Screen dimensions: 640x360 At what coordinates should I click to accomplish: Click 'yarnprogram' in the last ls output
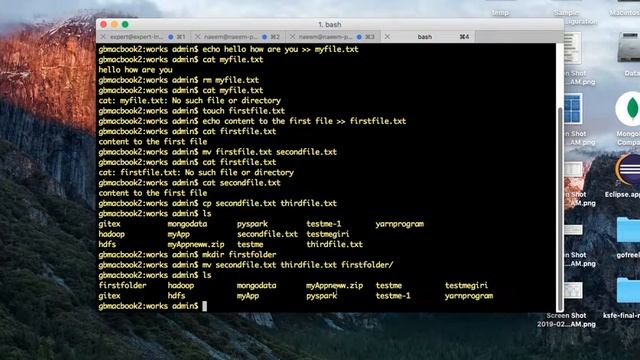pos(469,296)
